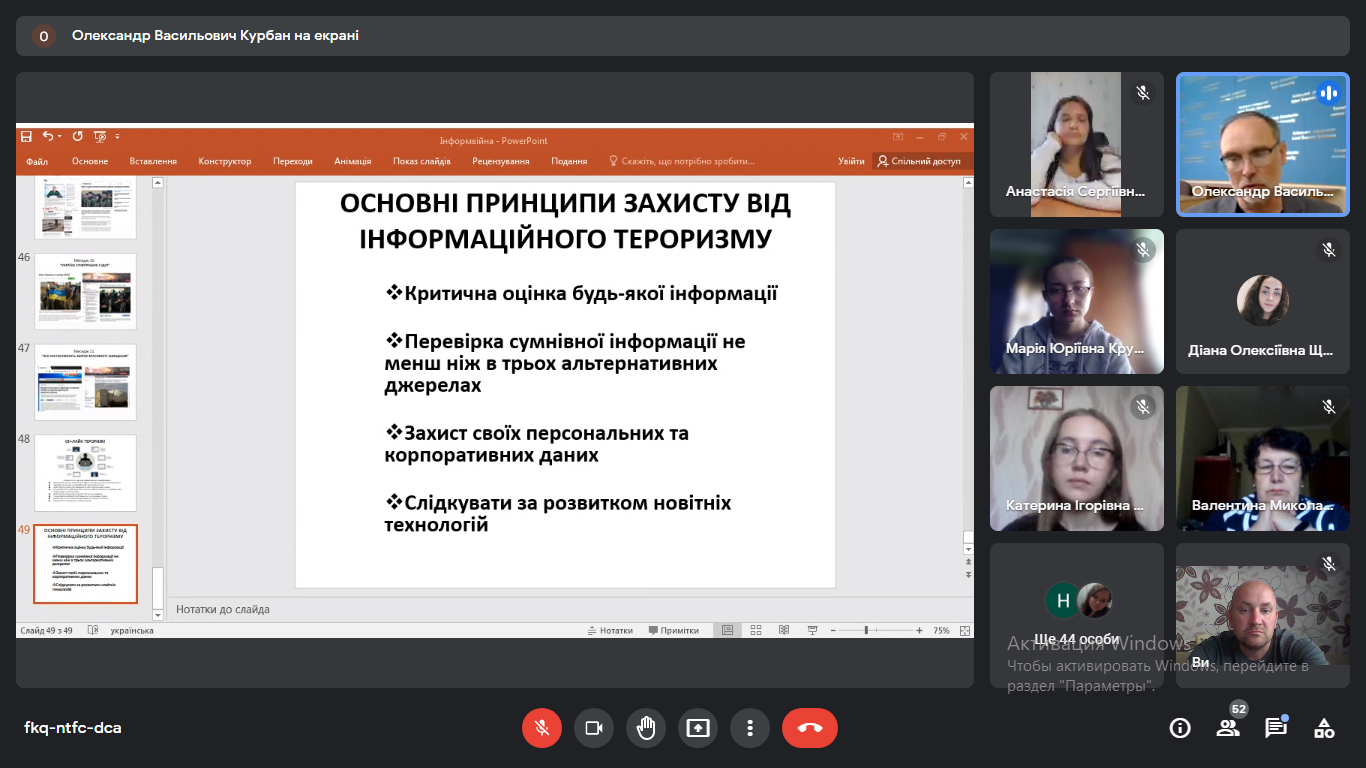Image resolution: width=1366 pixels, height=768 pixels.
Task: Save the presentation via Quick Access toolbar
Action: coord(25,137)
